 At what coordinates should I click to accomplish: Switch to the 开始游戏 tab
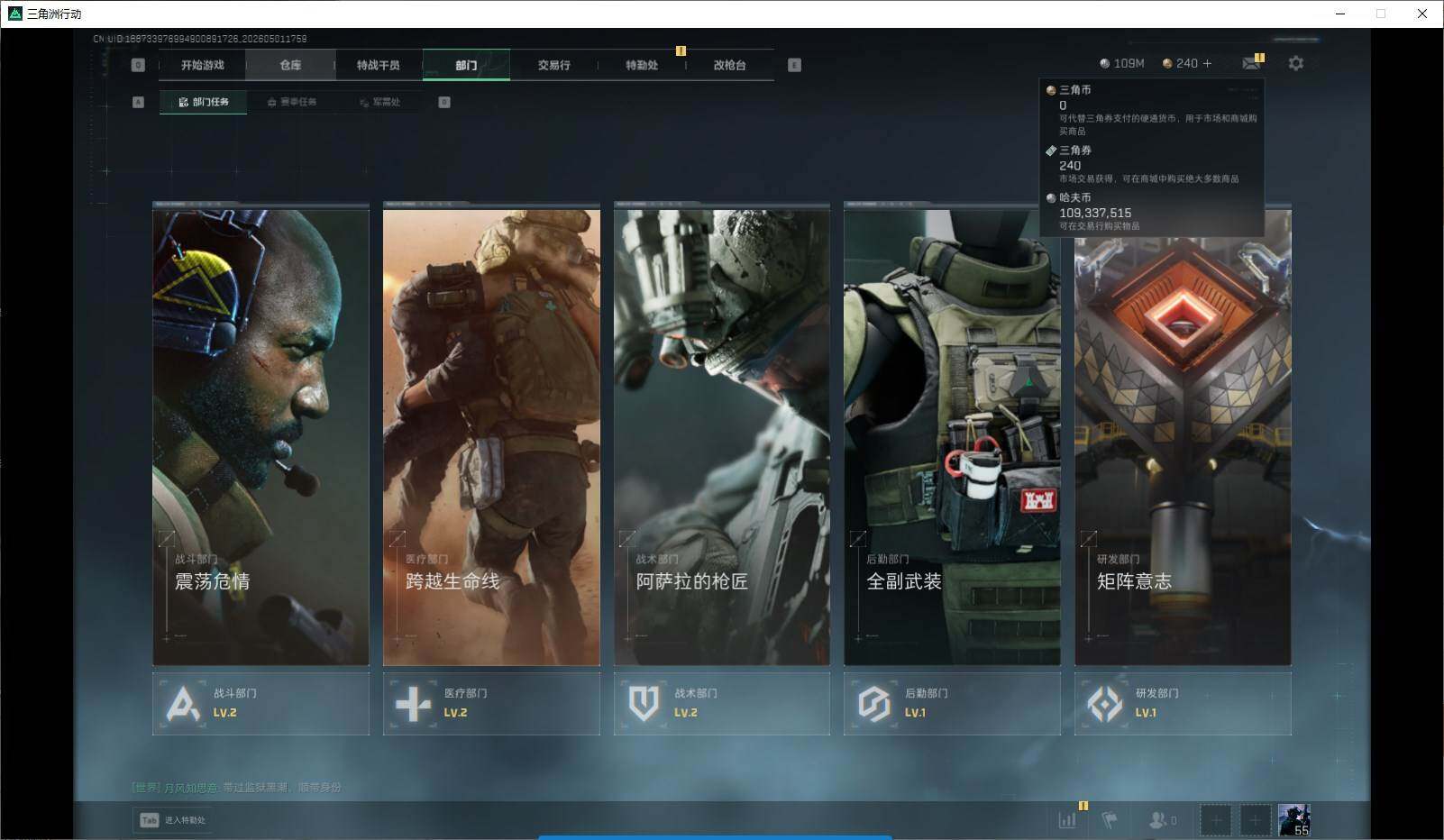[202, 65]
